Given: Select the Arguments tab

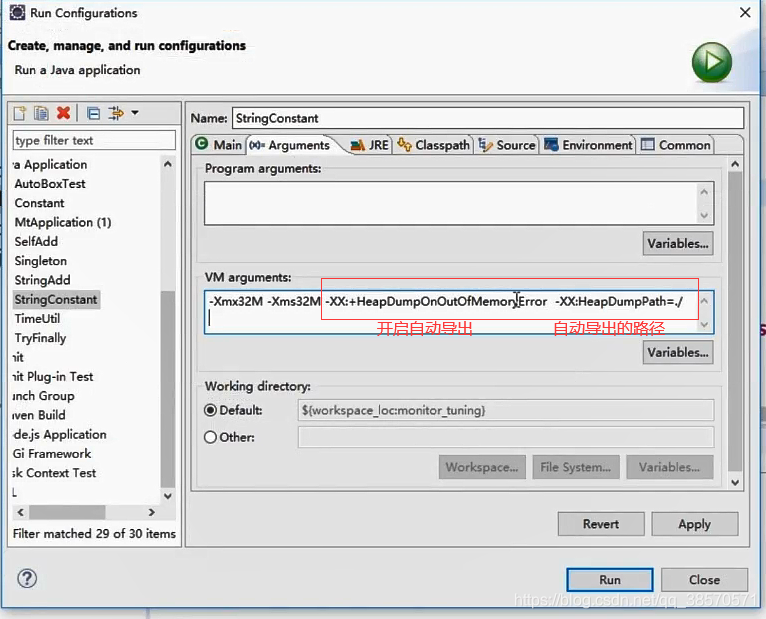Looking at the screenshot, I should pyautogui.click(x=290, y=145).
